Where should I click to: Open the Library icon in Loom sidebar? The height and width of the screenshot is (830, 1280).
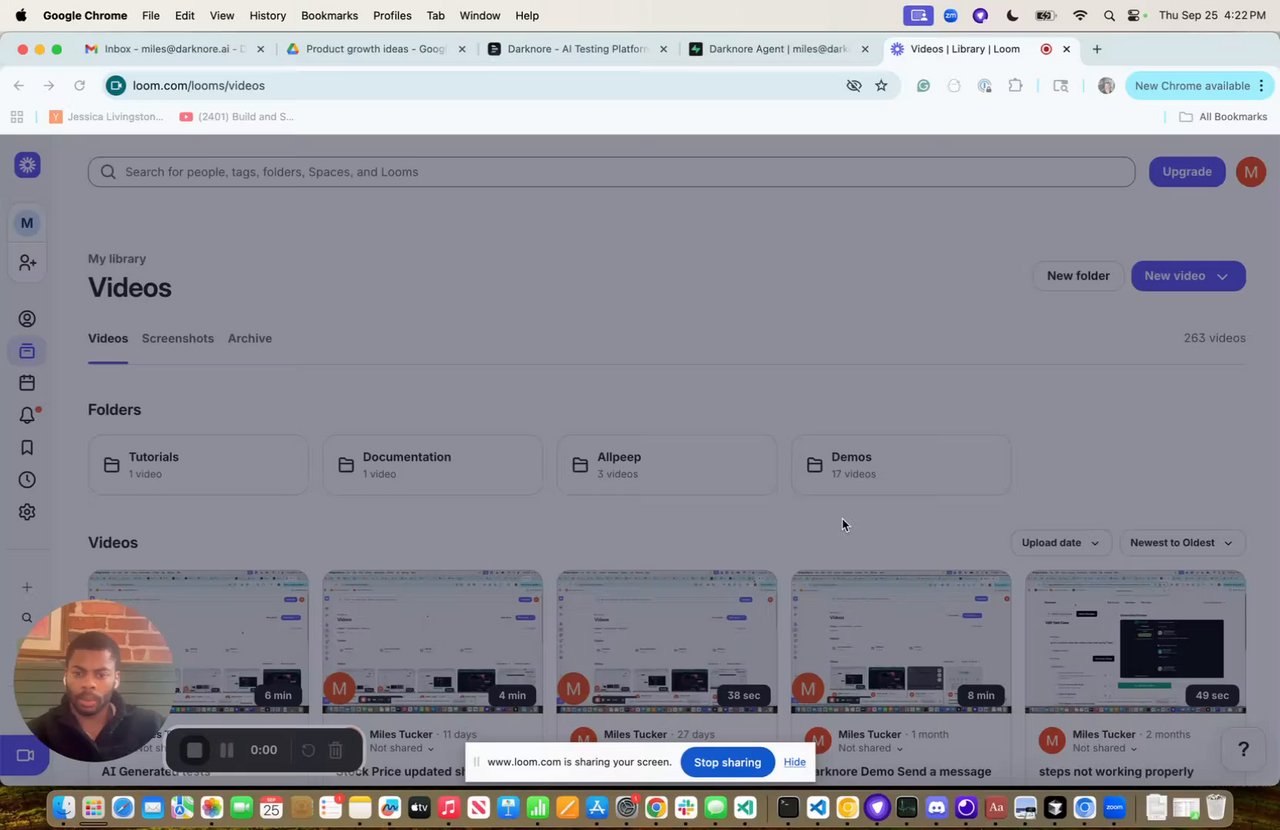tap(27, 351)
